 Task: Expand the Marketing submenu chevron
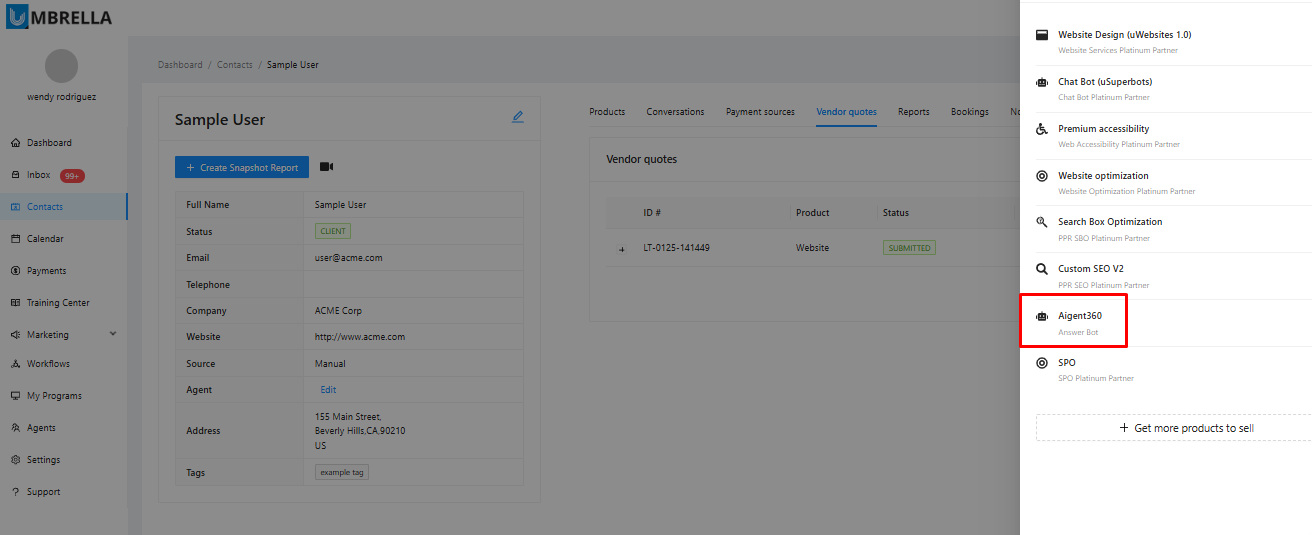[x=113, y=334]
